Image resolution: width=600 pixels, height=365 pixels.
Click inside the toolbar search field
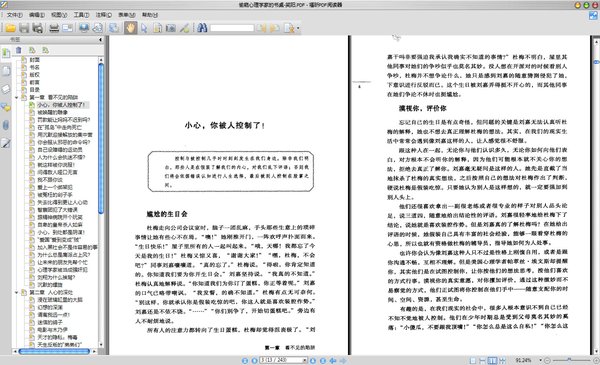click(232, 28)
